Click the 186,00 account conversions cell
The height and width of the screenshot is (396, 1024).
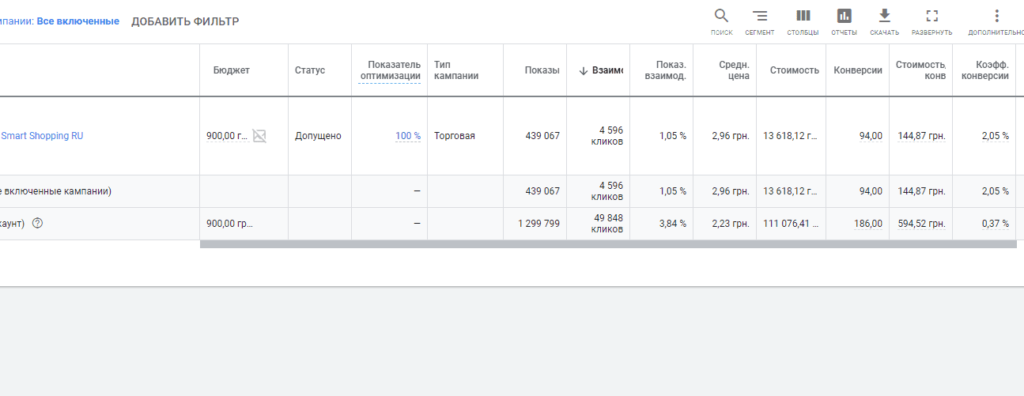[868, 223]
